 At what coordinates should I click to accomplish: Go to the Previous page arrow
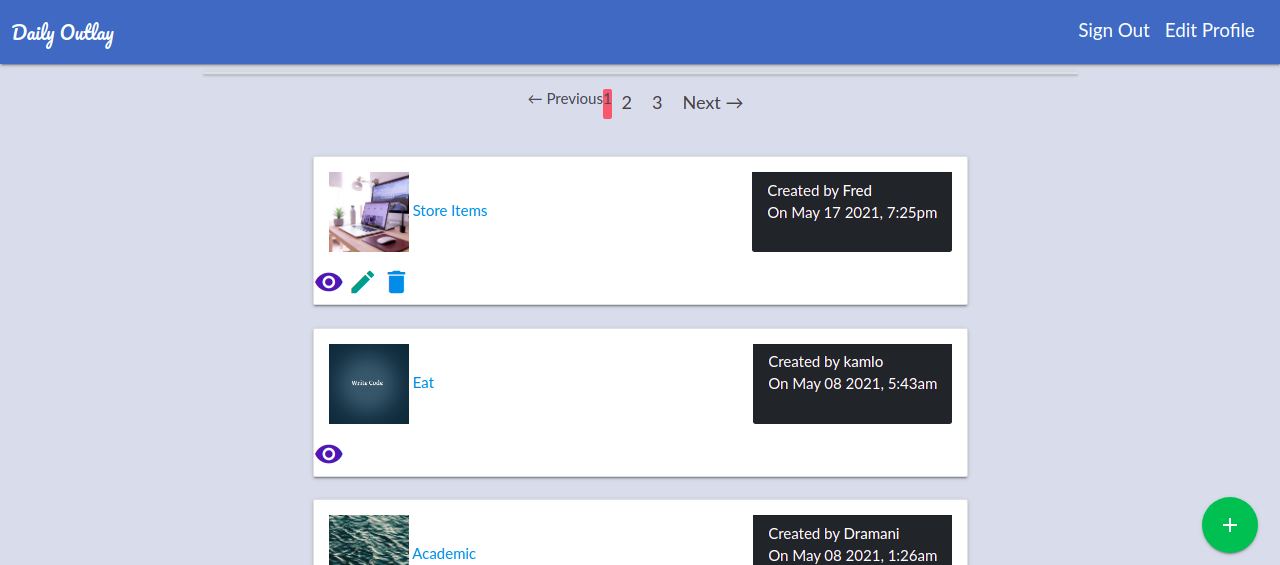(x=564, y=99)
